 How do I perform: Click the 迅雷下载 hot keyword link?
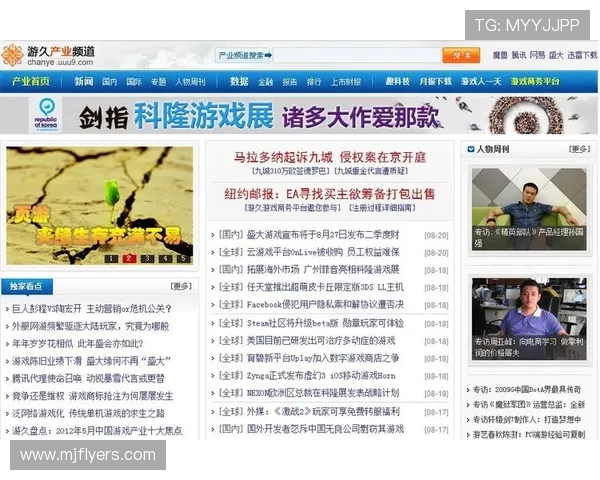(582, 56)
